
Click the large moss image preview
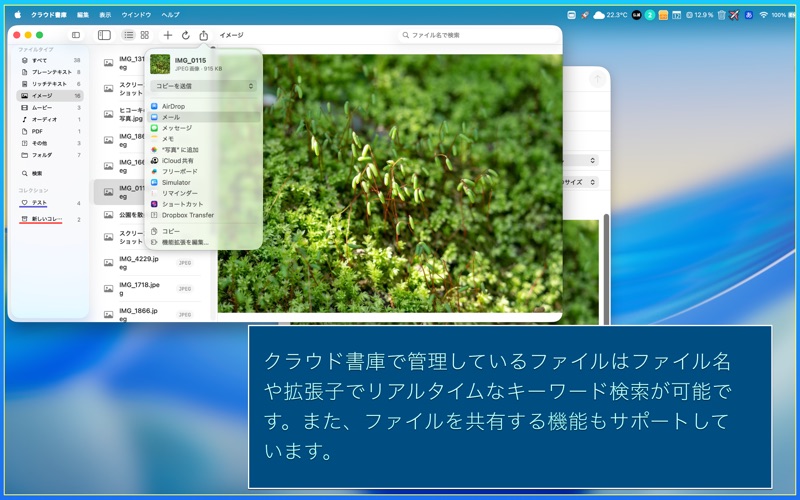tap(412, 184)
